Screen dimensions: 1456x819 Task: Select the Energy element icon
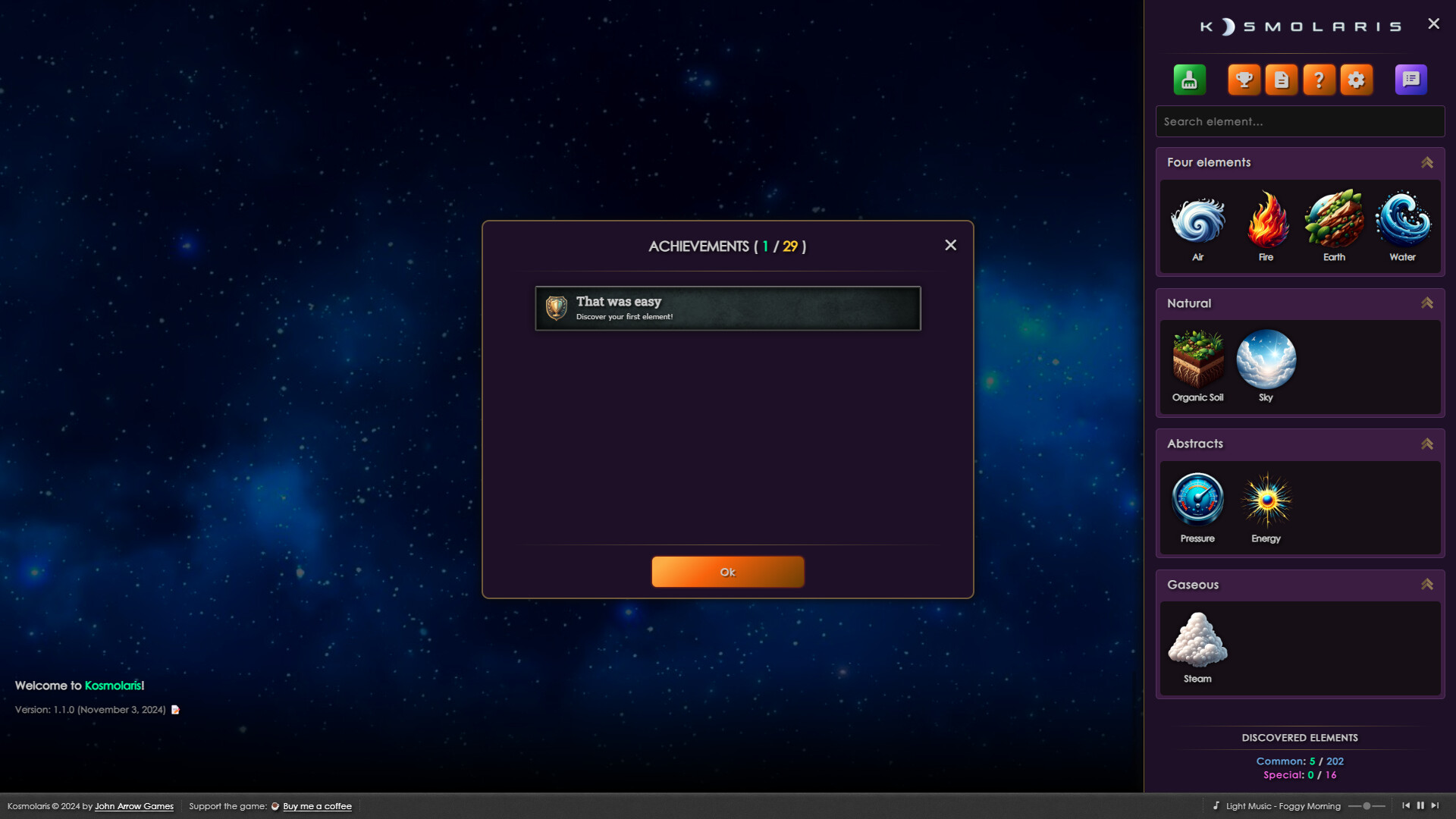[x=1266, y=499]
